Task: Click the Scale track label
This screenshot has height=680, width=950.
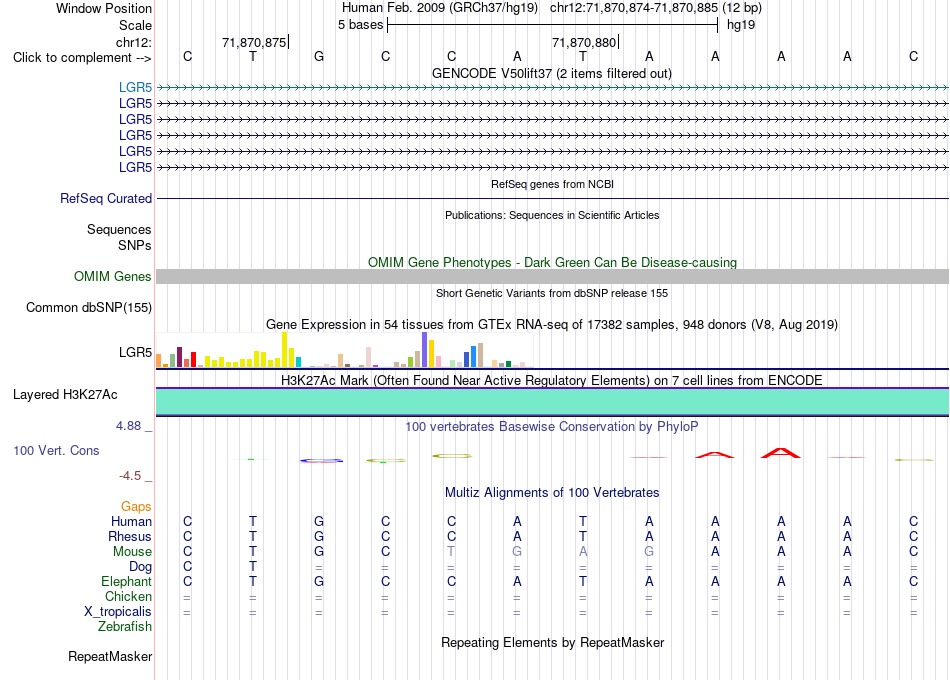Action: click(x=135, y=25)
